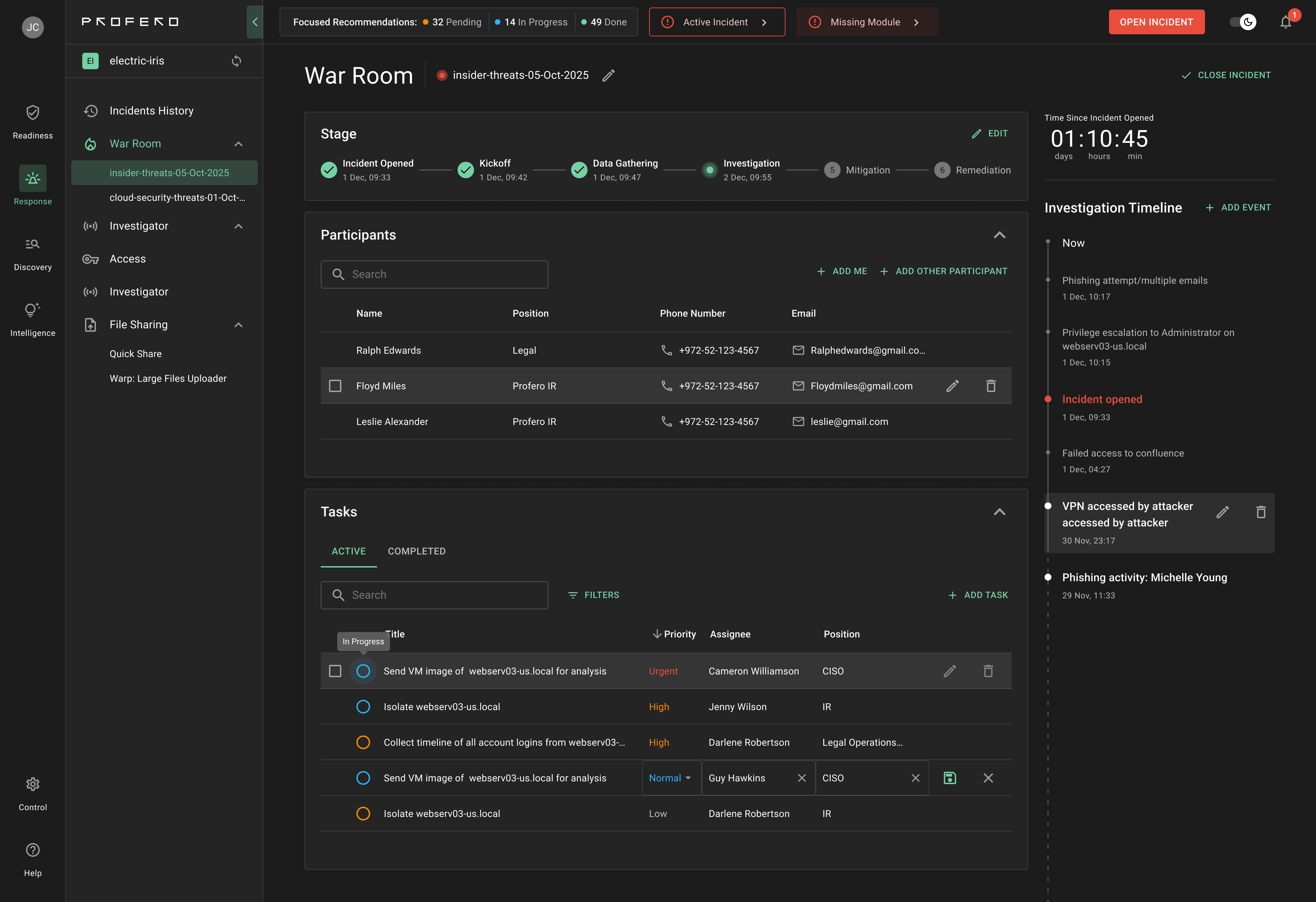The width and height of the screenshot is (1316, 902).
Task: Refresh the electric-iris workspace
Action: click(237, 61)
